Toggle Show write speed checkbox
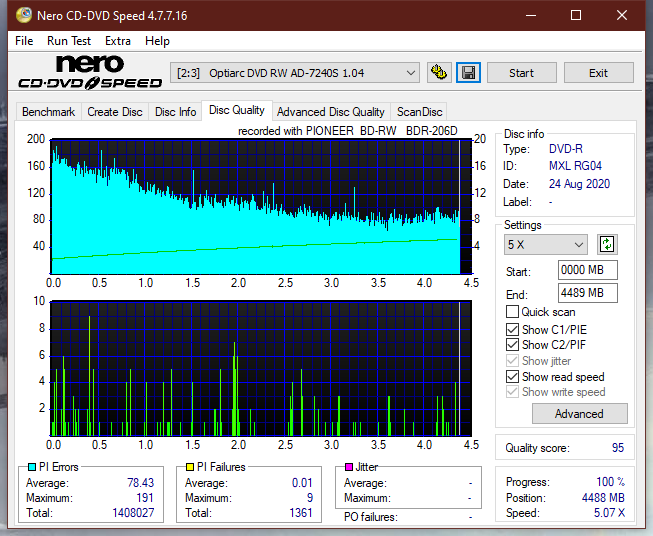653x536 pixels. 512,392
